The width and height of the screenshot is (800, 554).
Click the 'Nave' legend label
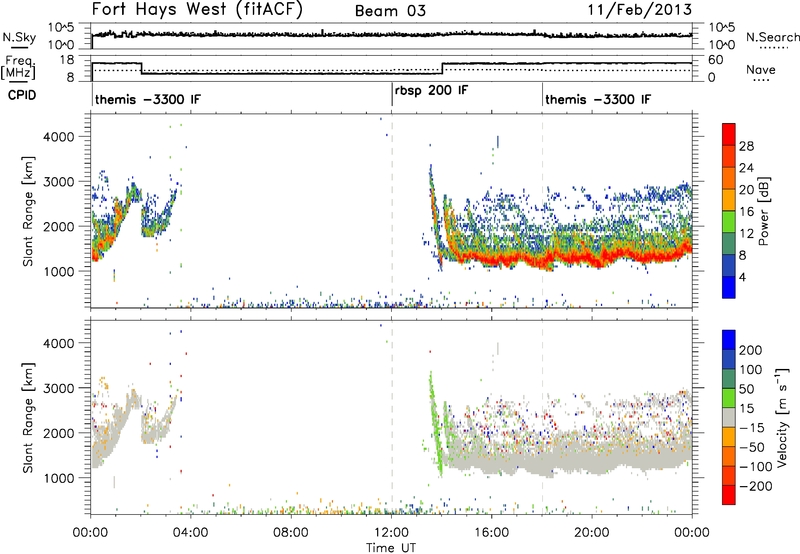click(x=761, y=69)
